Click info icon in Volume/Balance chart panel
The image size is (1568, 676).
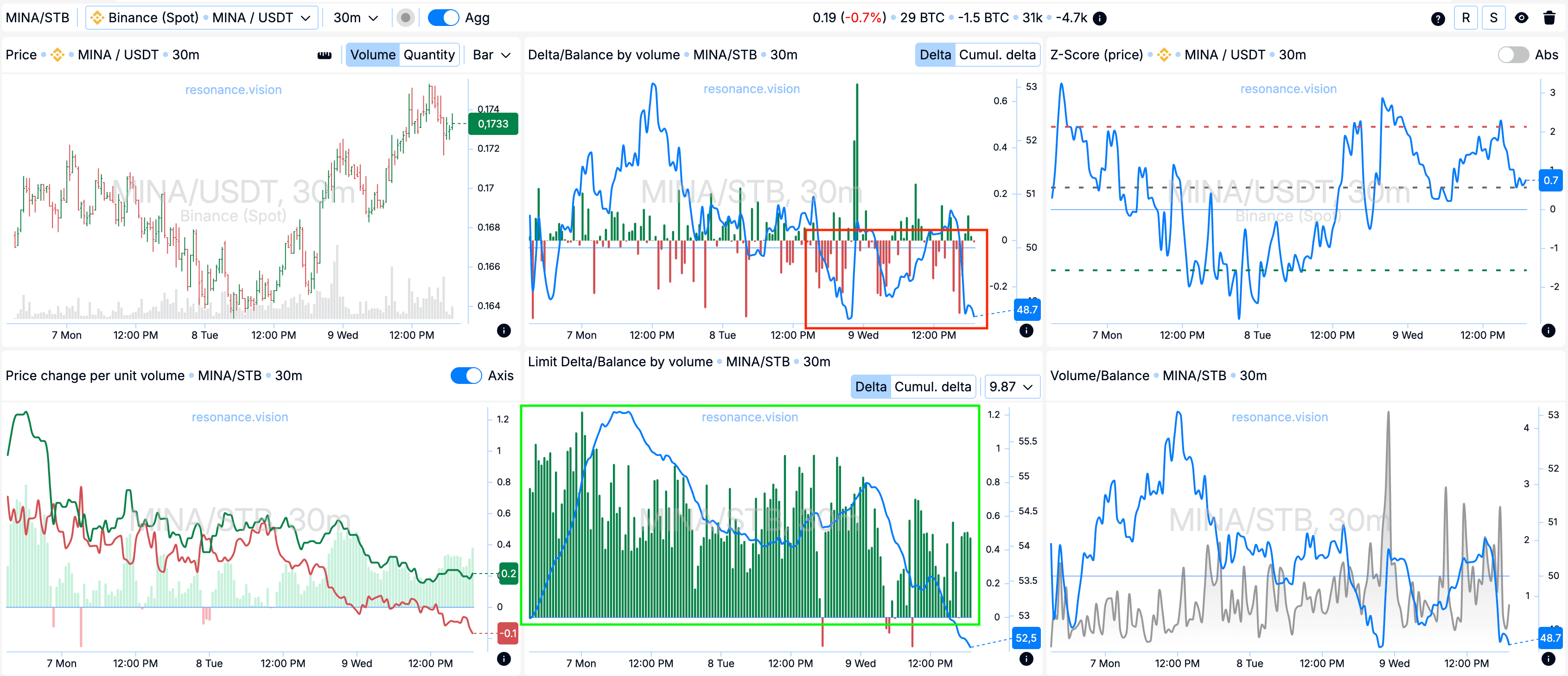pyautogui.click(x=1549, y=658)
